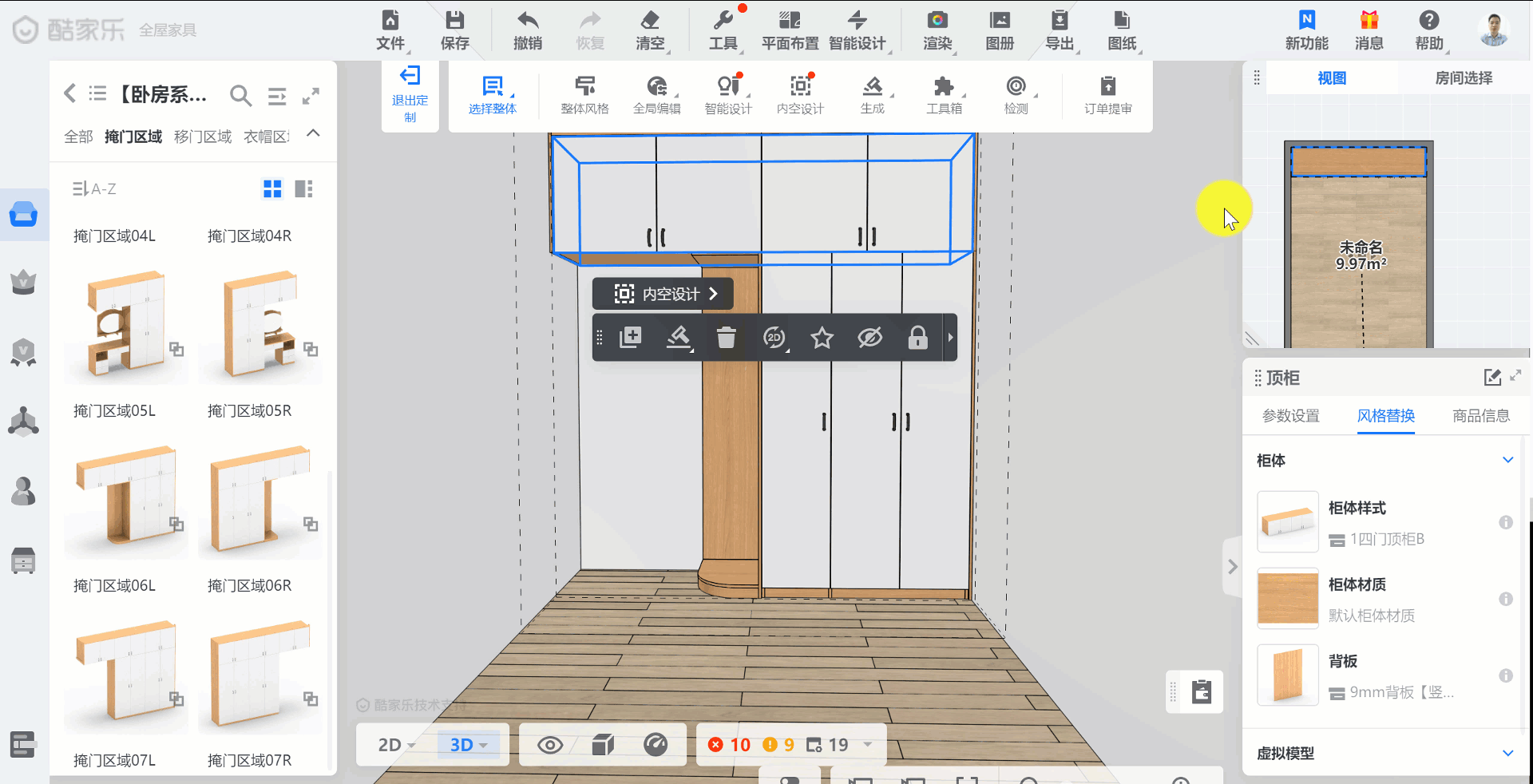The image size is (1533, 784).
Task: Delete the selected cabinet with trash icon
Action: tap(726, 338)
